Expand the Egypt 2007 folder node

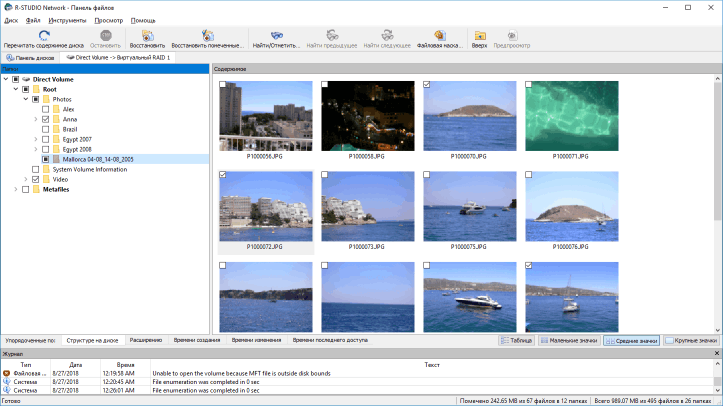[36, 139]
